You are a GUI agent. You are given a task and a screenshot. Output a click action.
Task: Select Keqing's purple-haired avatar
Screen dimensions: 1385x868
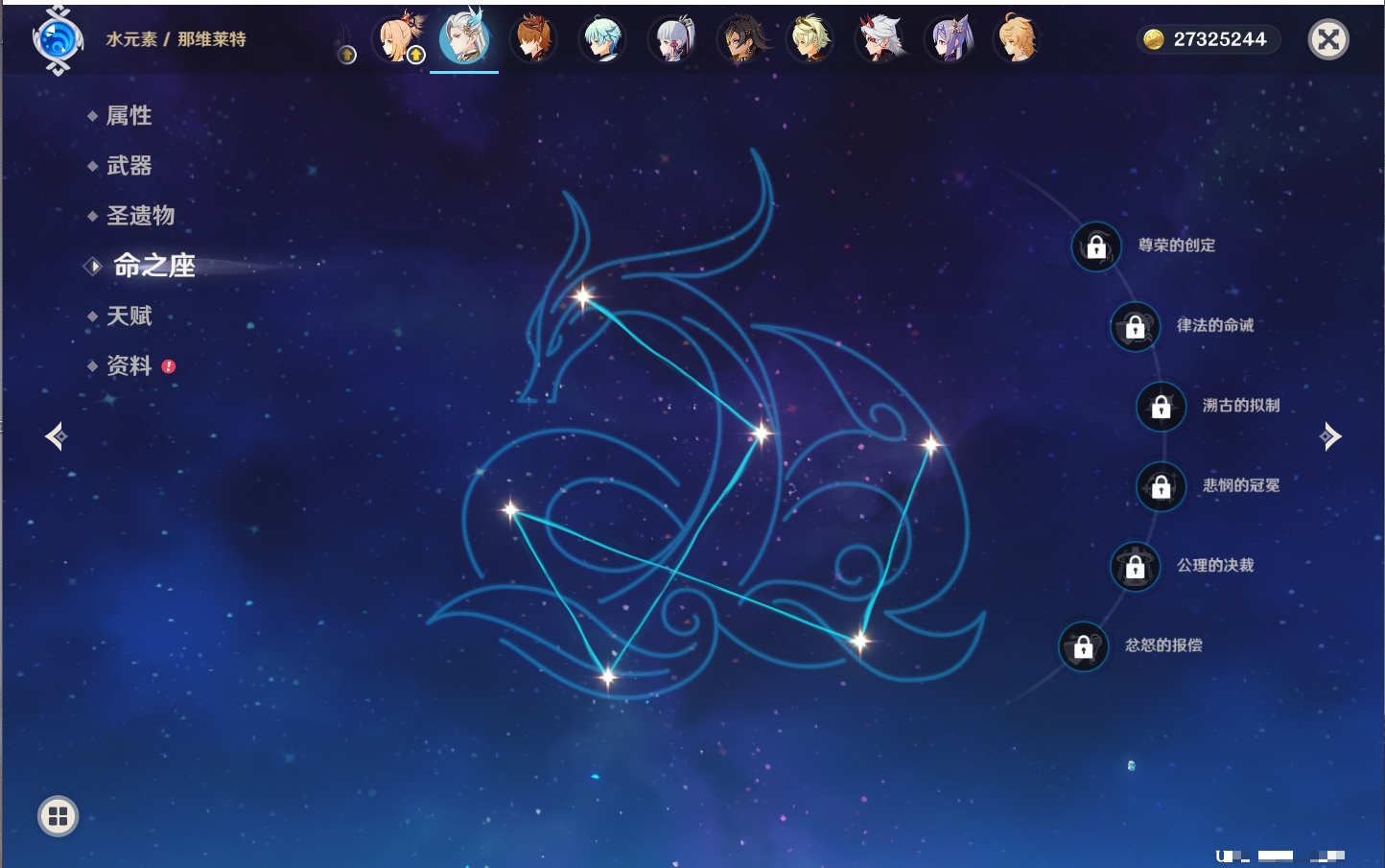950,39
